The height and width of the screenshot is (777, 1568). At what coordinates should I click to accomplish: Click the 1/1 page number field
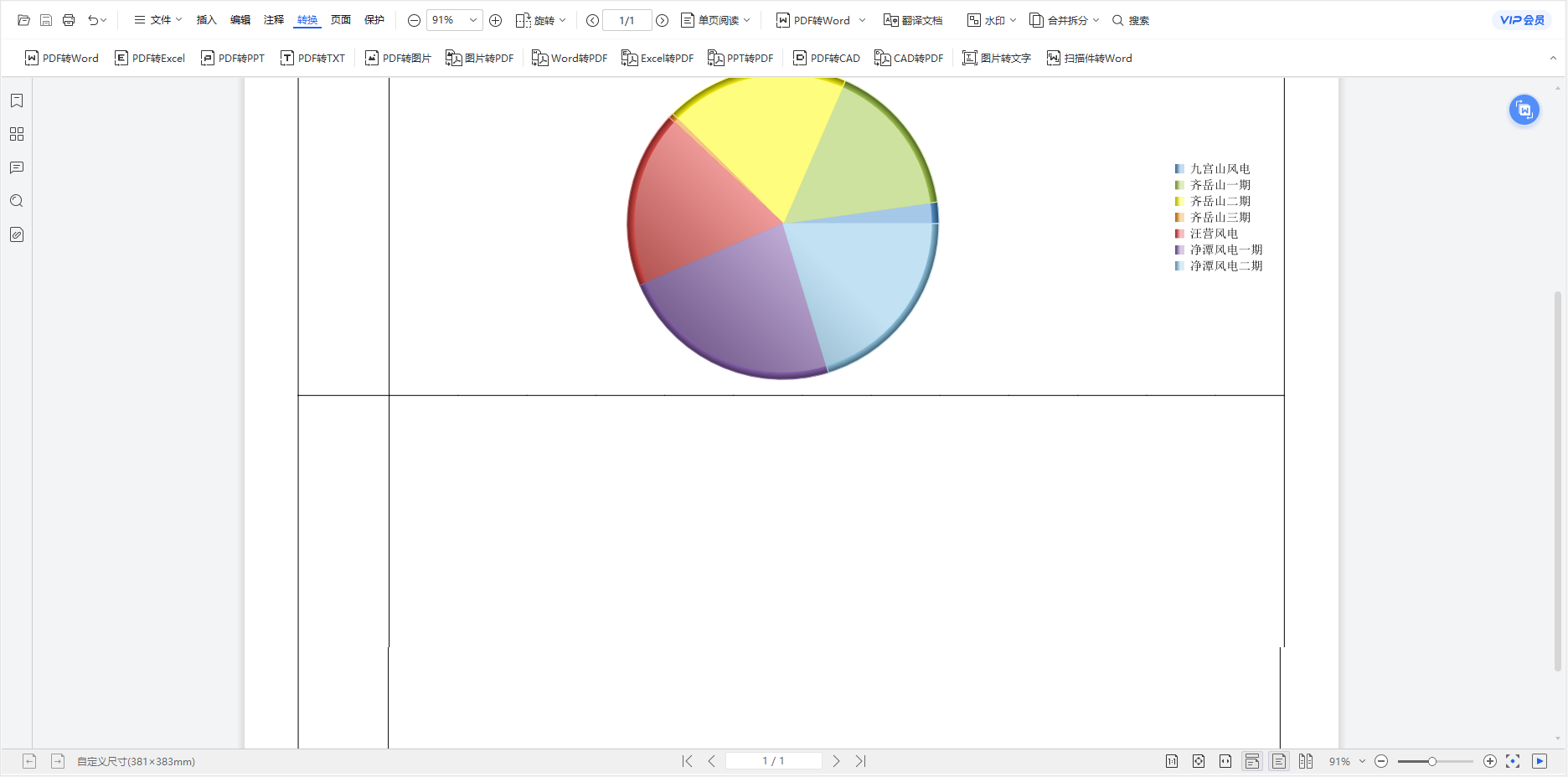click(x=627, y=20)
